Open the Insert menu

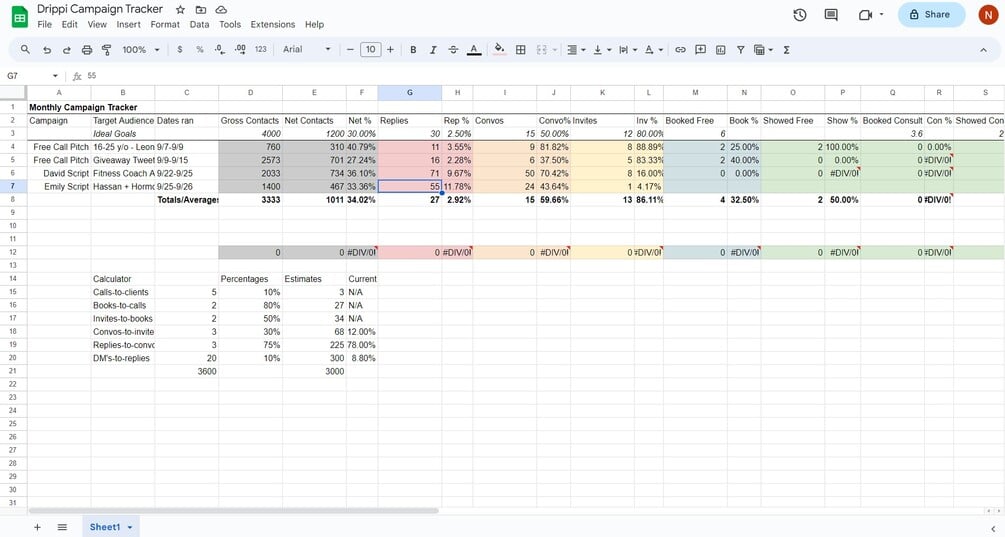128,24
